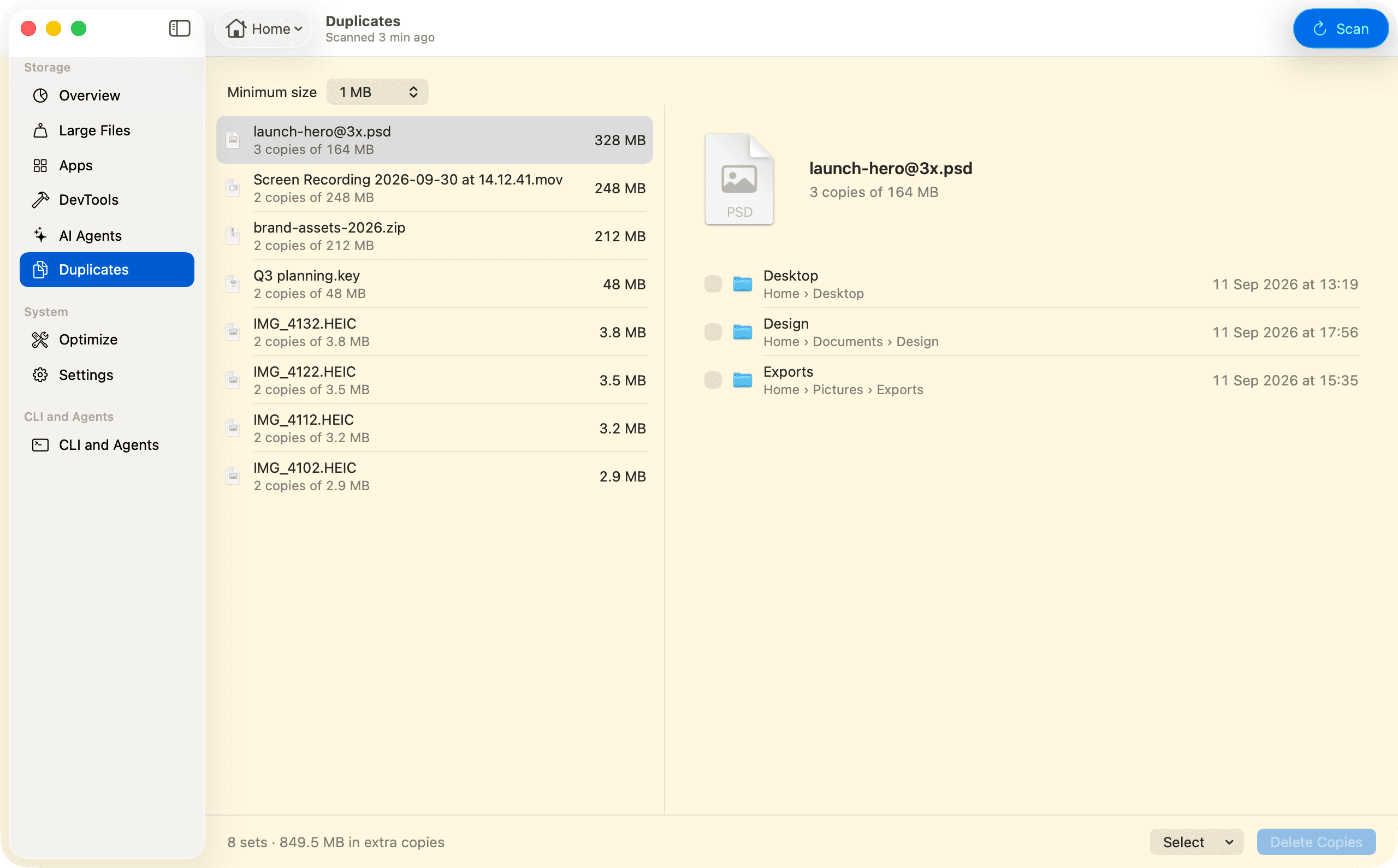Viewport: 1398px width, 868px height.
Task: Click the 11 Sep 2026 at 15:35 date
Action: 1285,380
